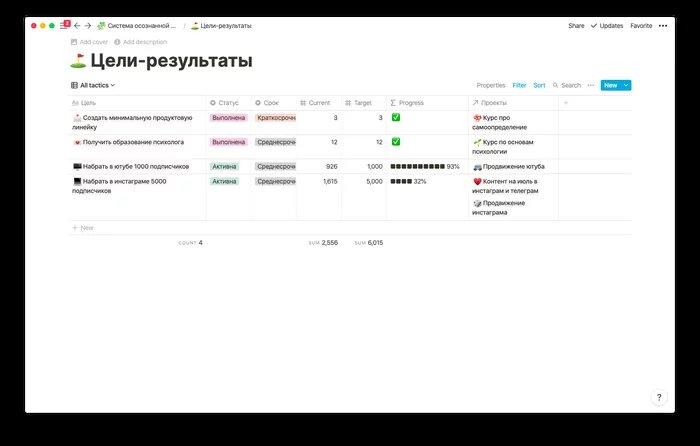Go forward with the right arrow

tap(88, 26)
